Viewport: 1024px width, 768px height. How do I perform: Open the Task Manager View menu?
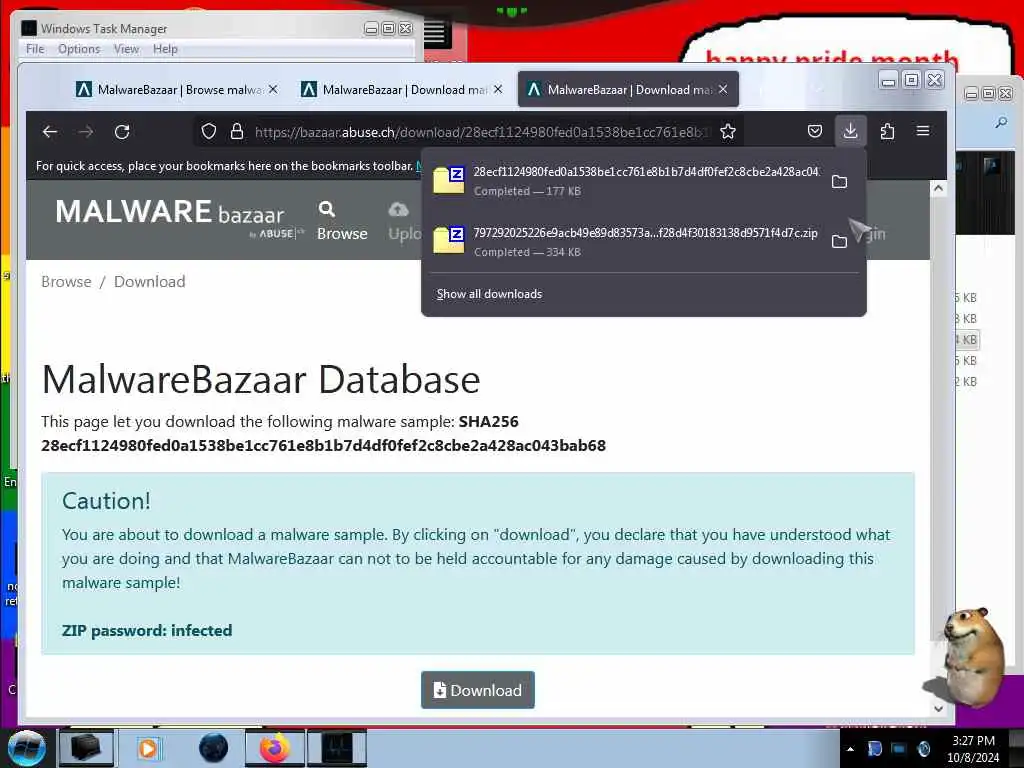click(126, 49)
